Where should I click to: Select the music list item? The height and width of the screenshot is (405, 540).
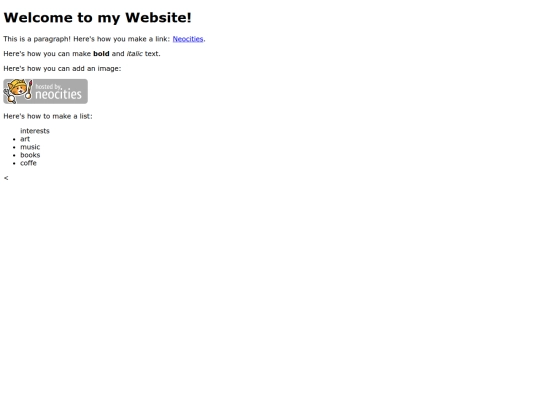coord(30,147)
